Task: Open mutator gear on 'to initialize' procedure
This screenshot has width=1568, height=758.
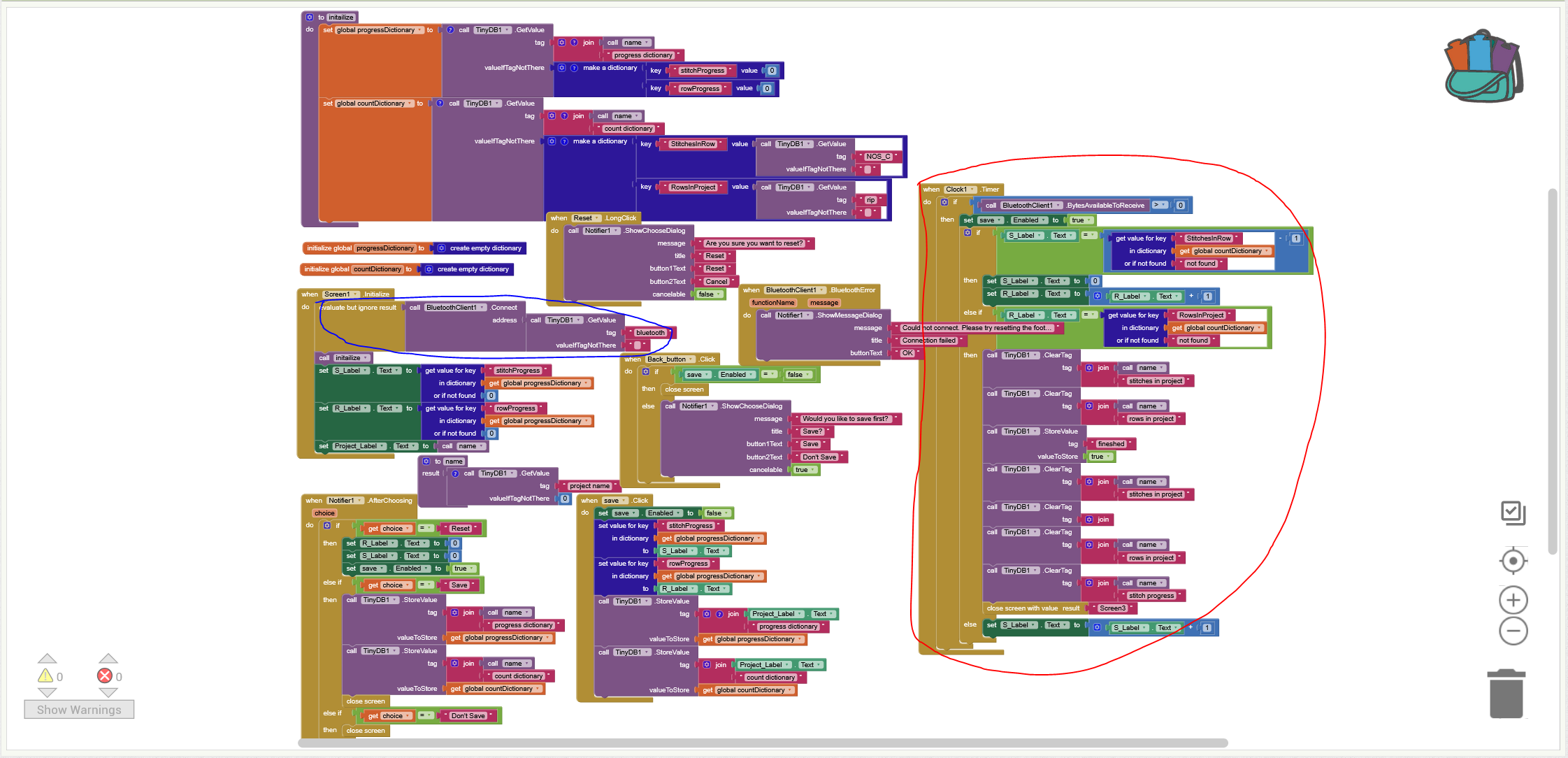Action: click(310, 17)
